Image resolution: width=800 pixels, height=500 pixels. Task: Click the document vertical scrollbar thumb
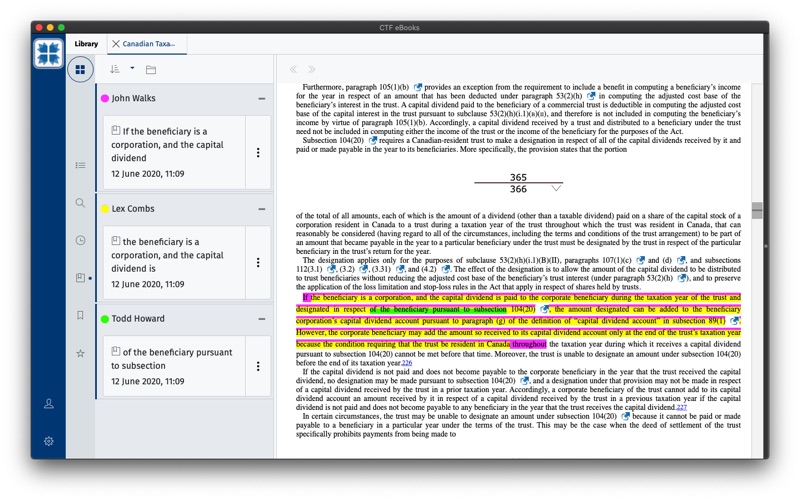pyautogui.click(x=757, y=210)
